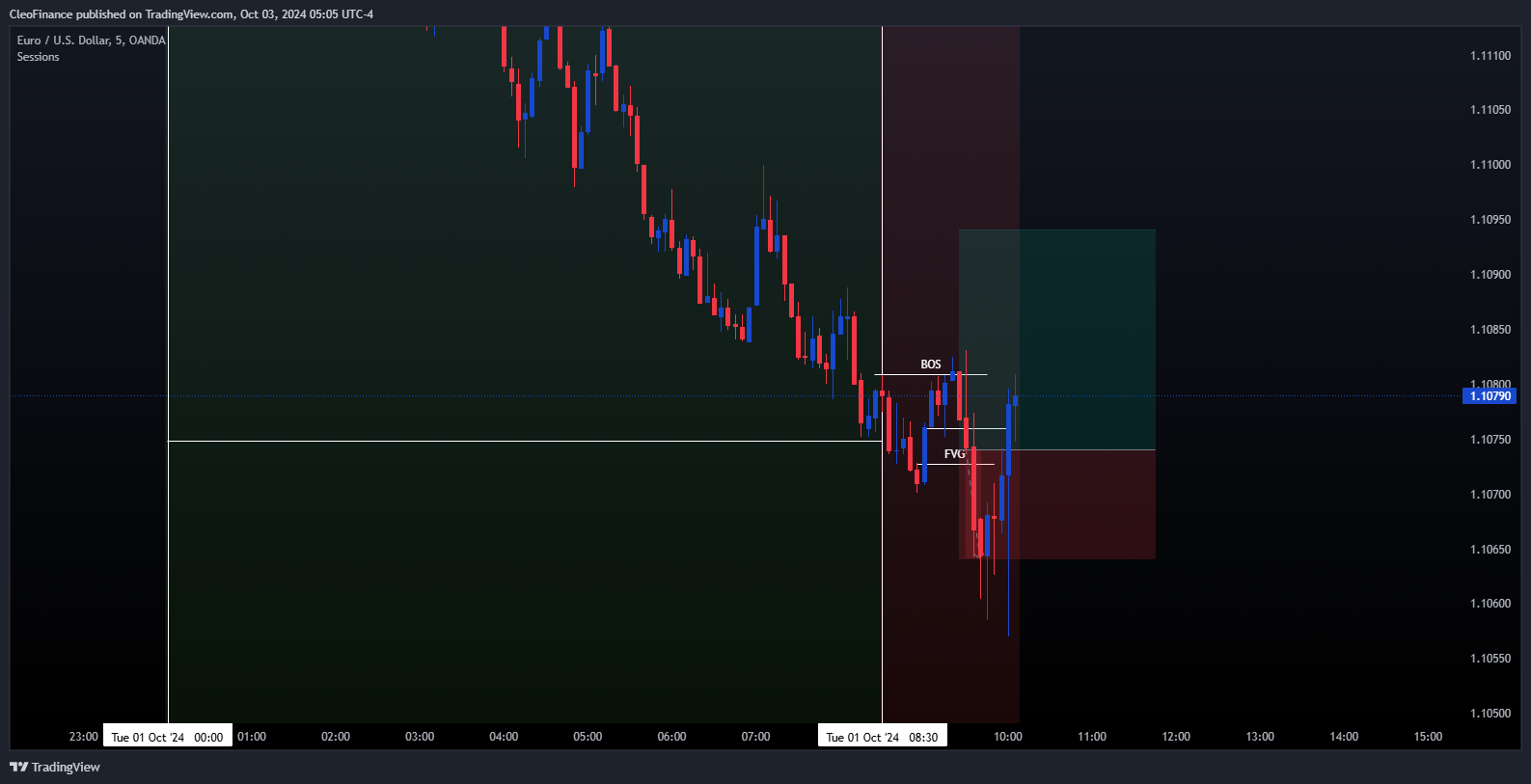This screenshot has height=784, width=1531.
Task: Click the 1.10950 price axis label
Action: point(1490,220)
